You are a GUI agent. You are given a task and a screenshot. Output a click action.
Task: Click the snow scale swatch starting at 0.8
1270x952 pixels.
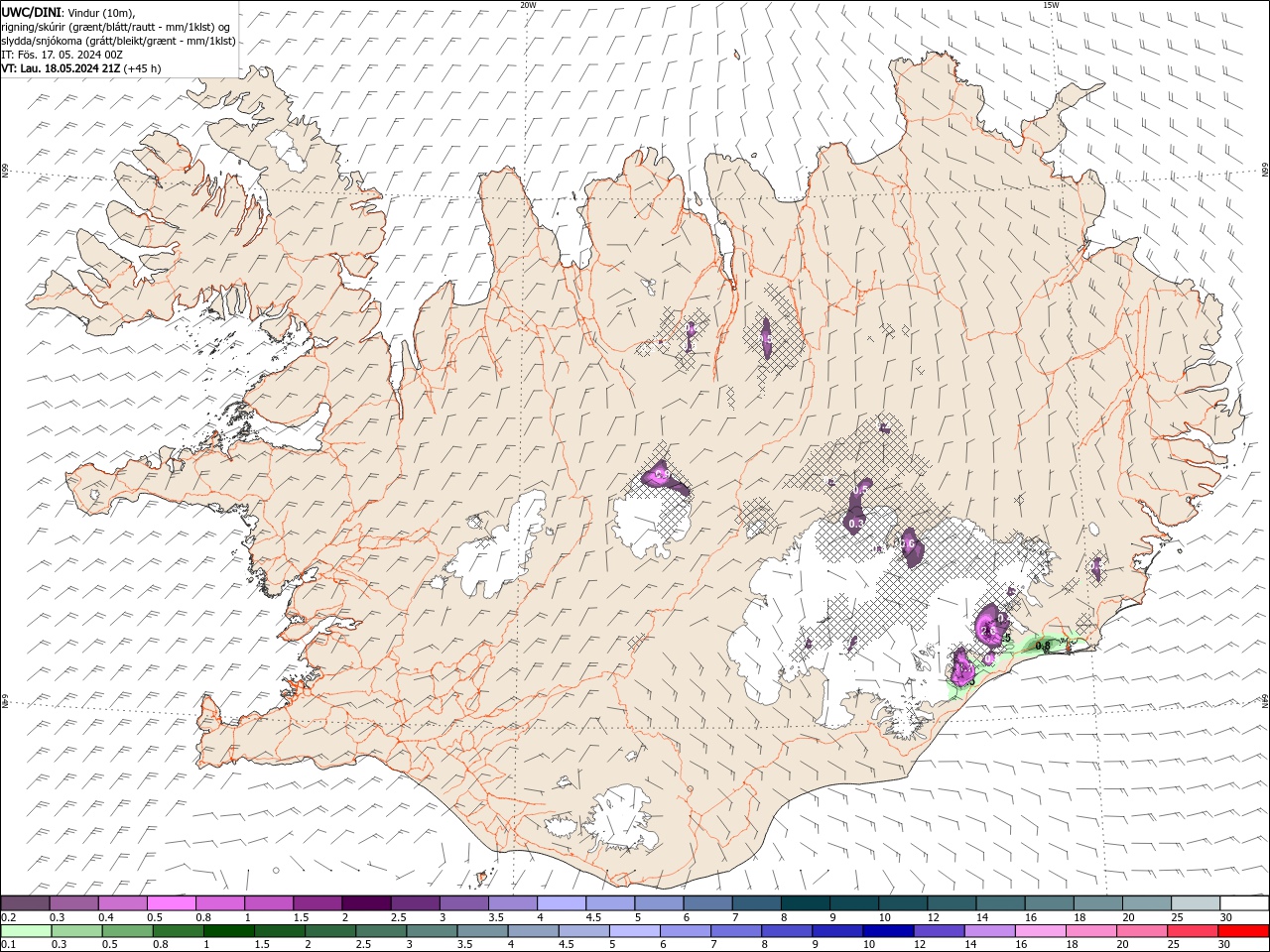click(220, 903)
